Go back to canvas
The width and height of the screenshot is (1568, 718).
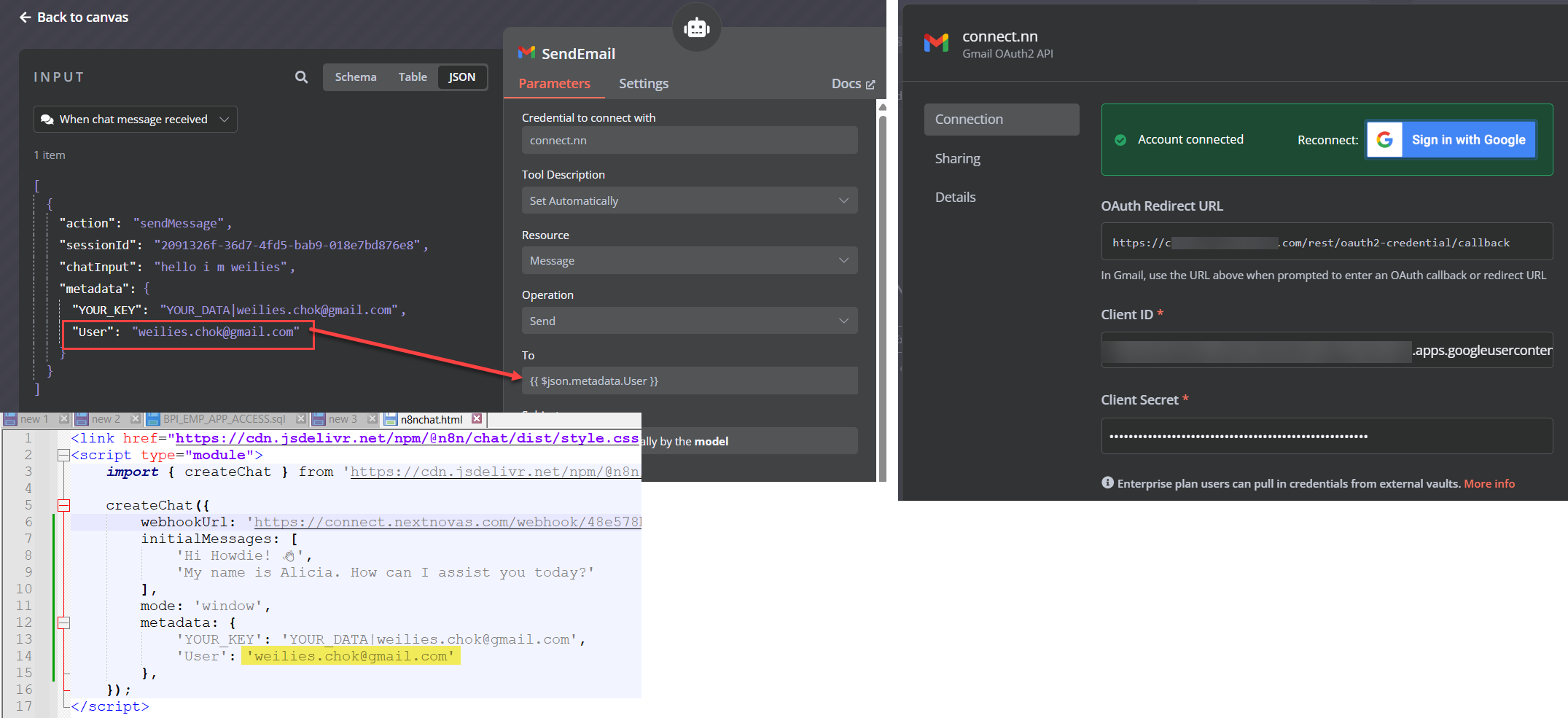(x=74, y=17)
